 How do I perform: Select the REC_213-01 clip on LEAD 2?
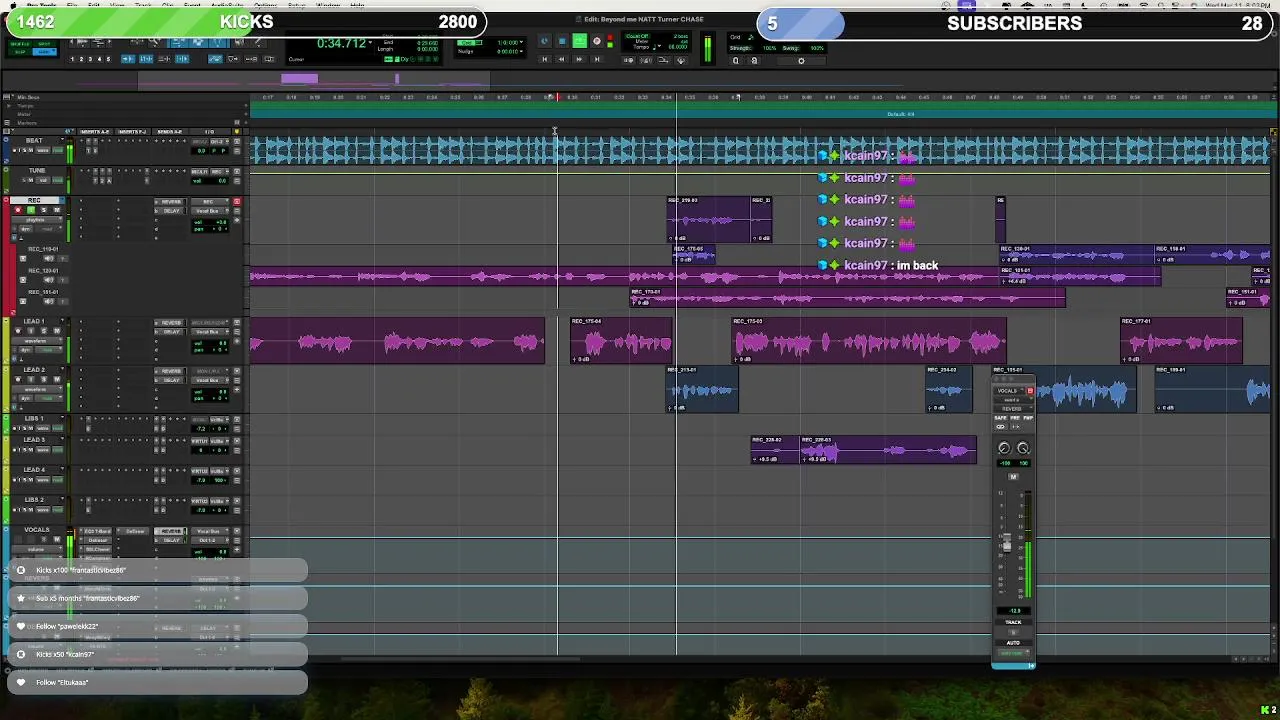point(702,390)
